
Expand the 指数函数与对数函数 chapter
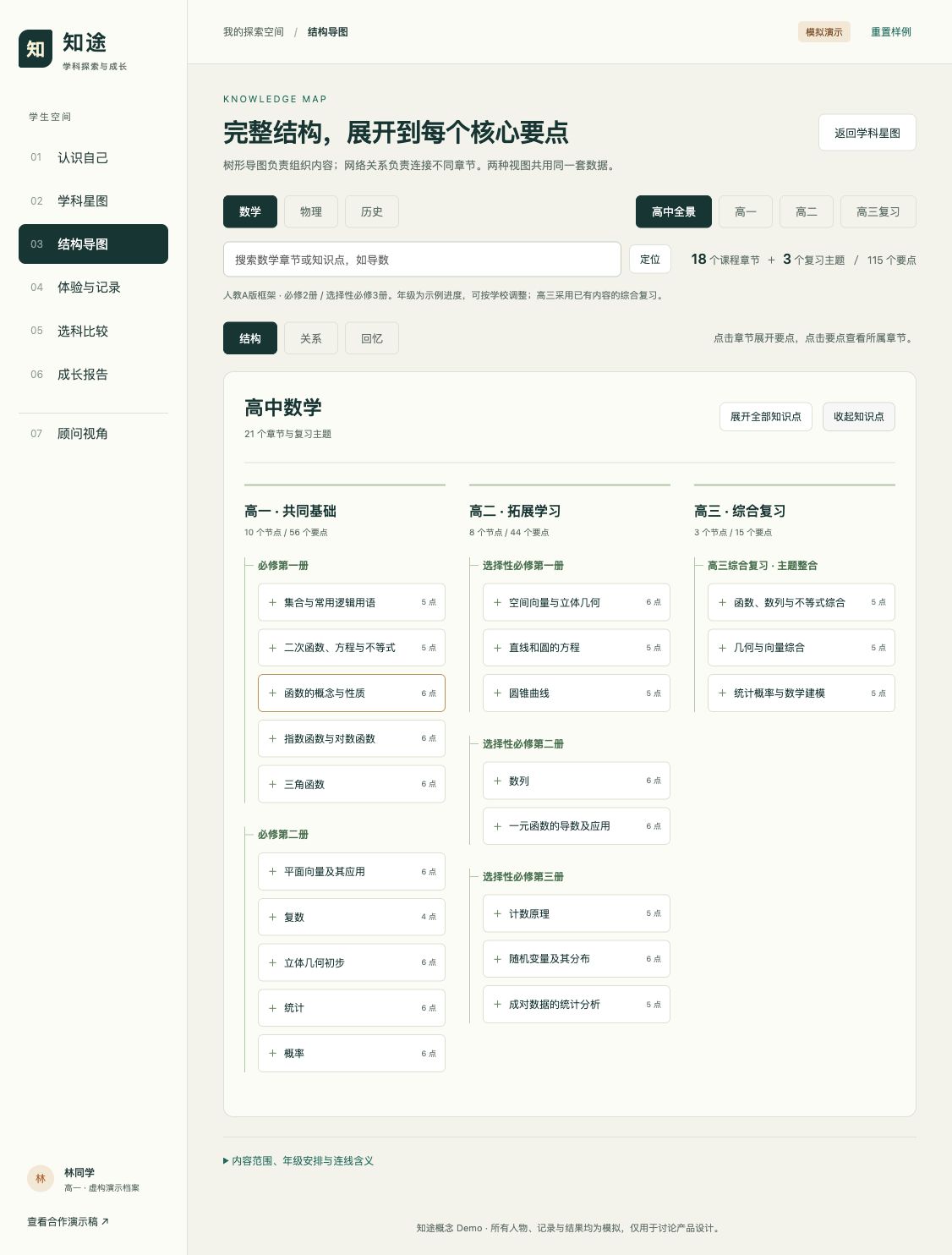point(351,739)
